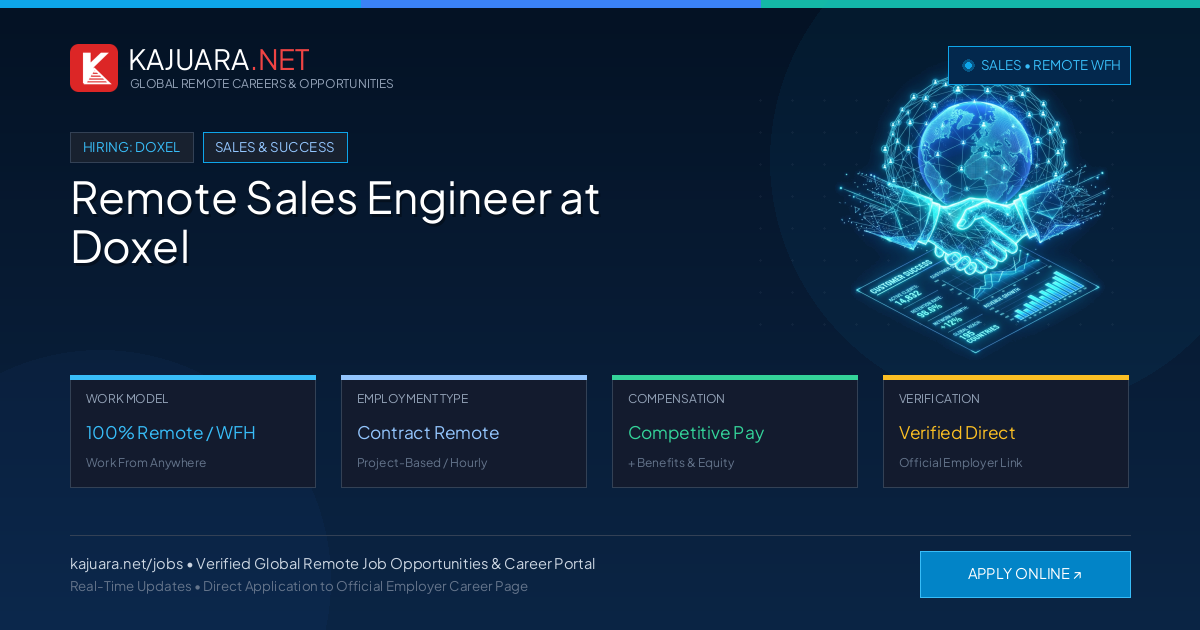Click the SALES • REMOTE WFH badge
This screenshot has height=630, width=1200.
[1039, 65]
